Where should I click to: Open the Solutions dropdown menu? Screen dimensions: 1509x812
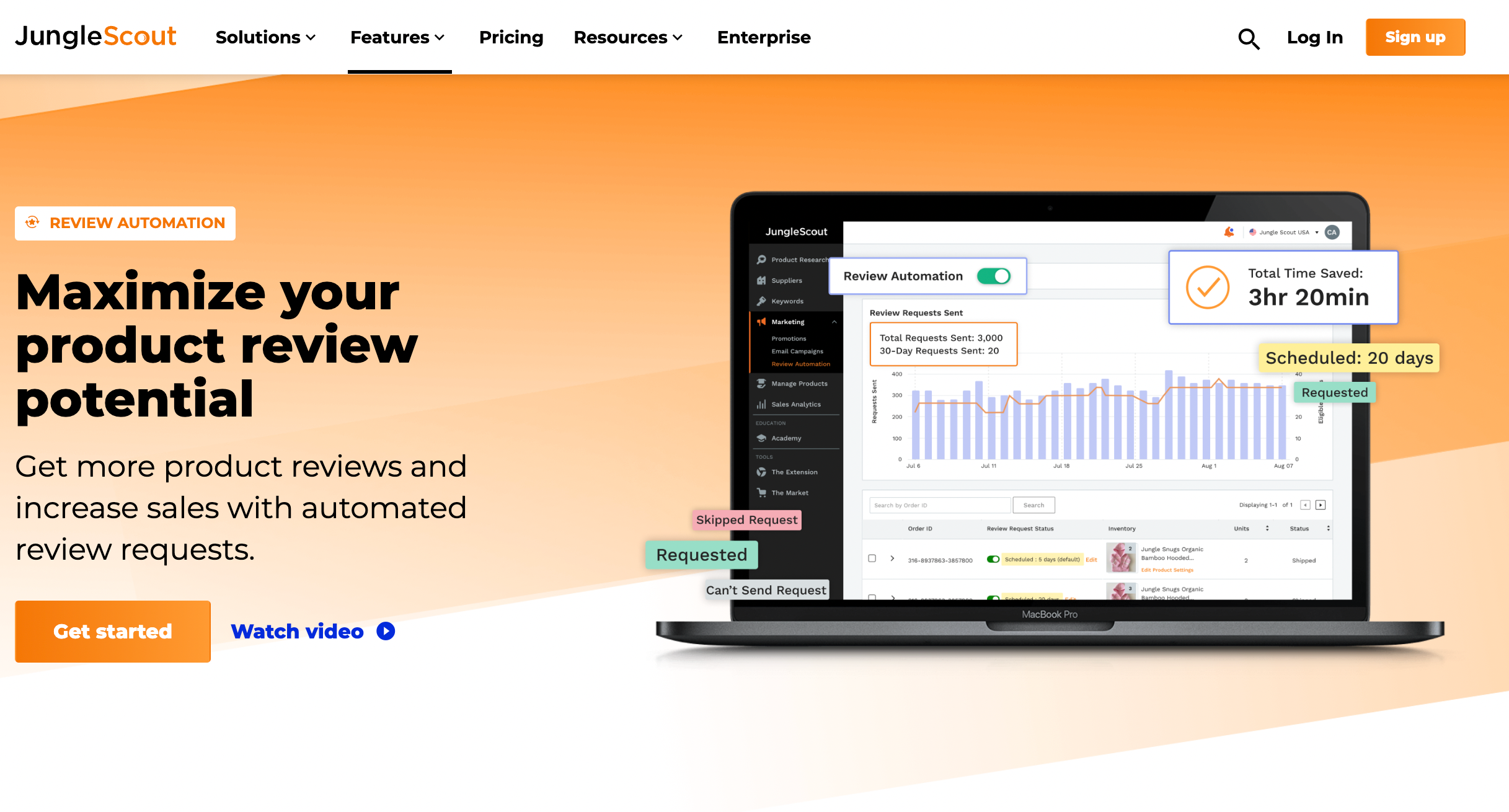point(265,37)
